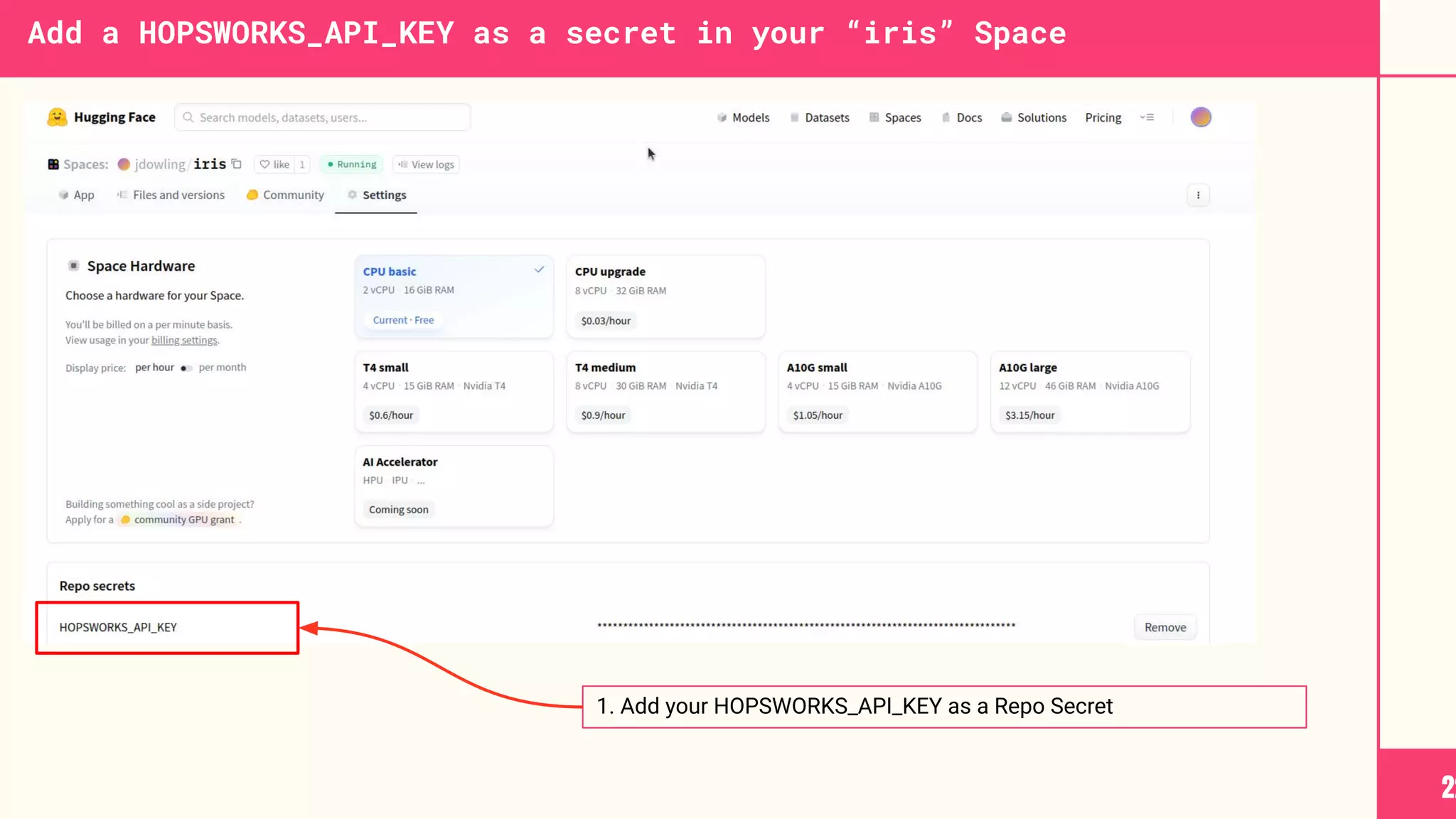Screen dimensions: 1456x819
Task: Click the Running status badge
Action: (352, 164)
